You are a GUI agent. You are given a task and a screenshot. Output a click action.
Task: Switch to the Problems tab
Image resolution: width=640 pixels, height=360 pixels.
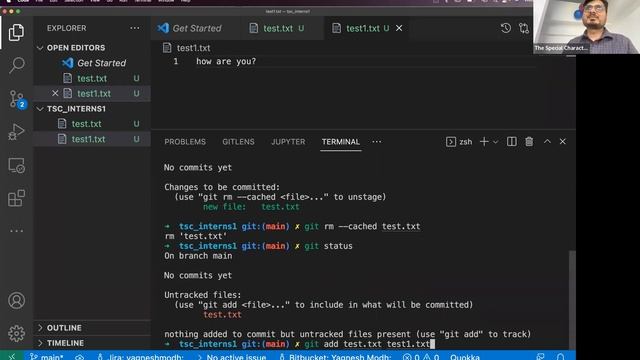click(185, 142)
